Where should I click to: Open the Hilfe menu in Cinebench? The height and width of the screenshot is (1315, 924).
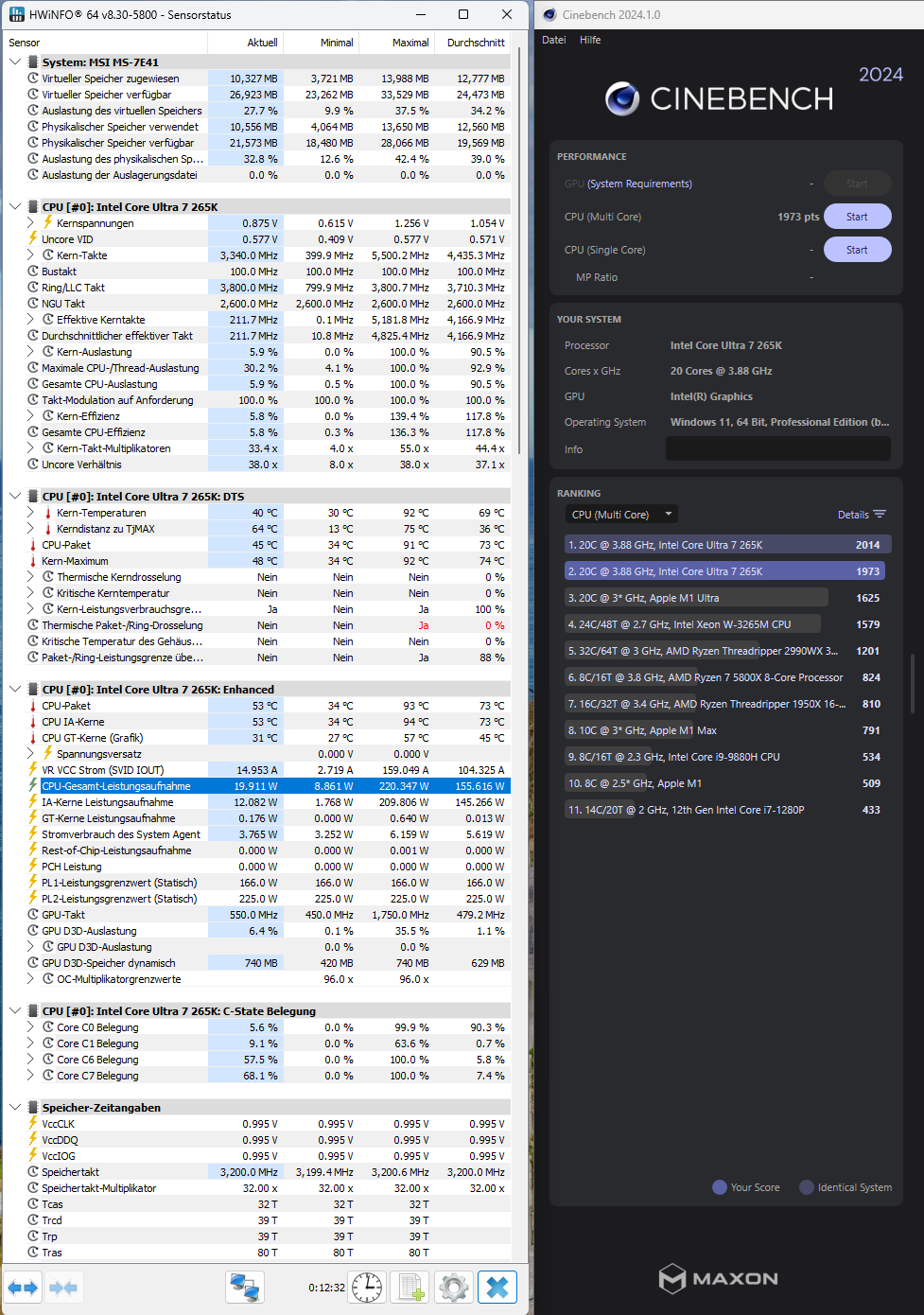pos(590,40)
